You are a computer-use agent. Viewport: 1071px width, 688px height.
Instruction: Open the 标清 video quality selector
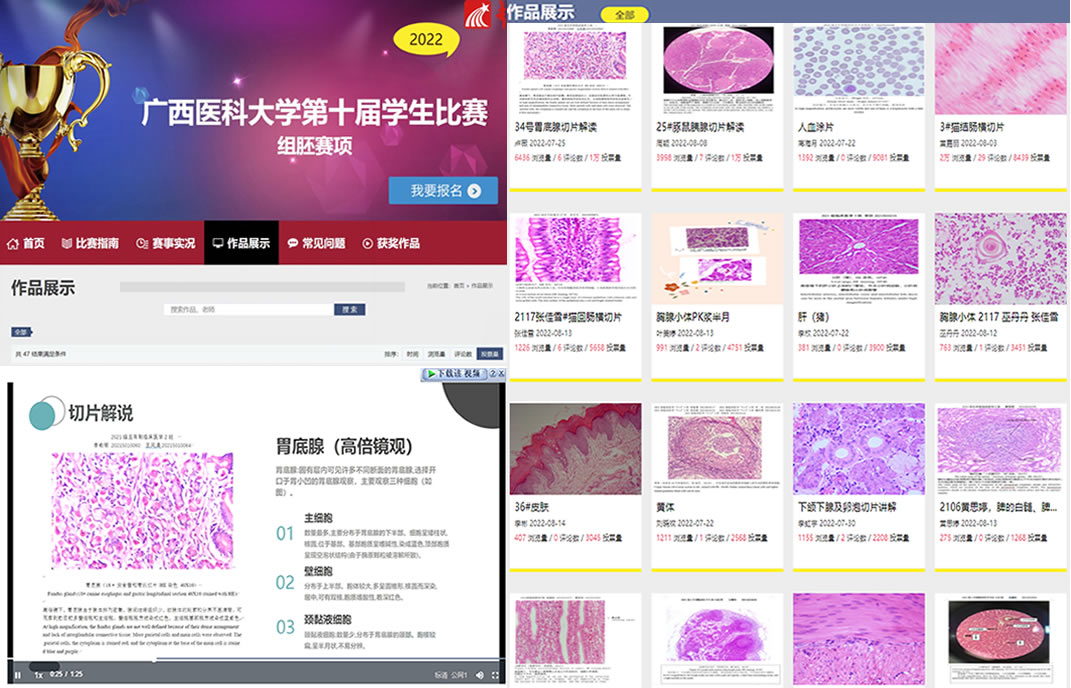point(441,675)
